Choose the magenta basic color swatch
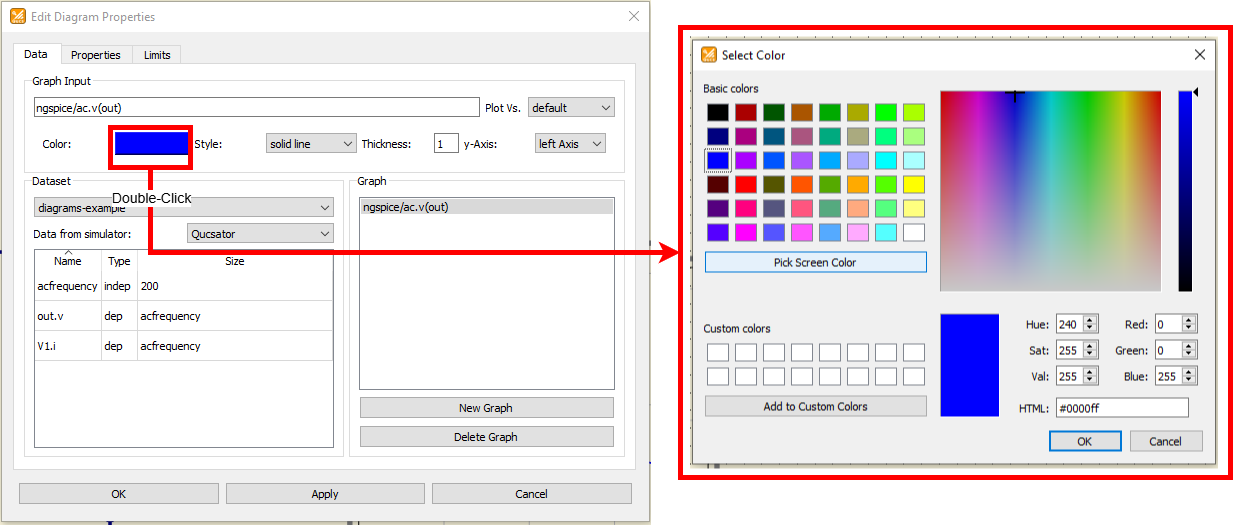 tap(746, 233)
